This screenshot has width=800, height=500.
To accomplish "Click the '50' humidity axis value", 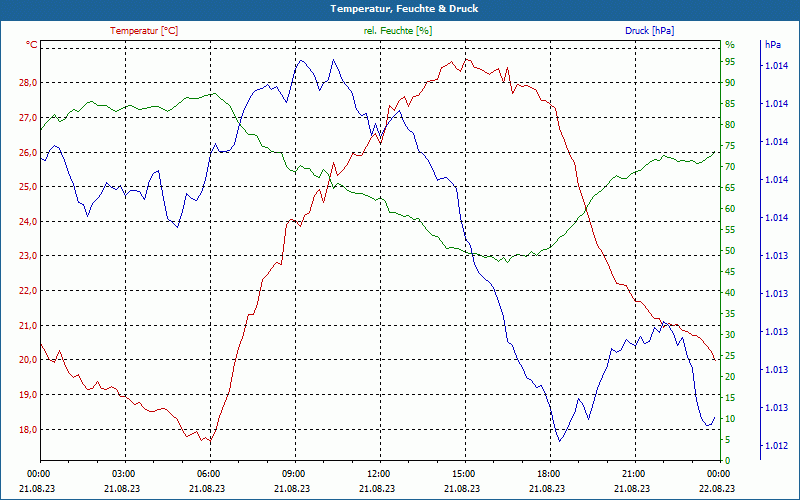I will click(730, 251).
